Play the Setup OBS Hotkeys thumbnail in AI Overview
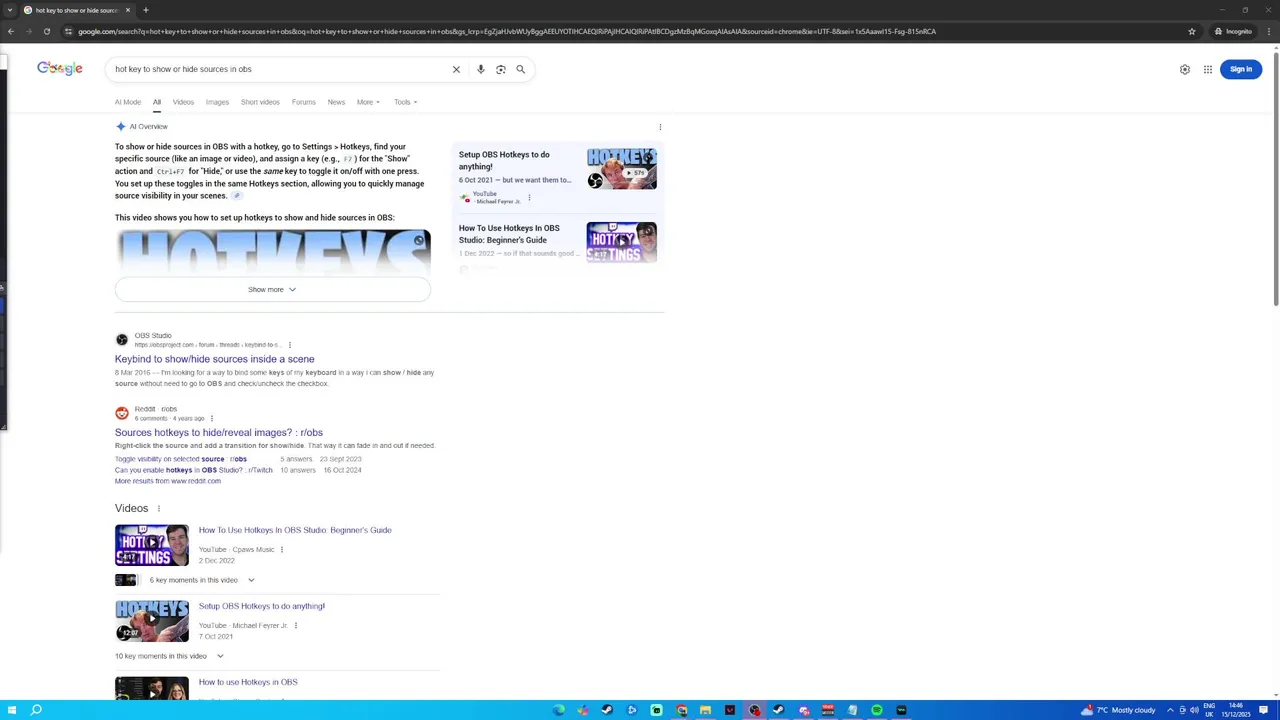This screenshot has height=720, width=1280. click(622, 169)
